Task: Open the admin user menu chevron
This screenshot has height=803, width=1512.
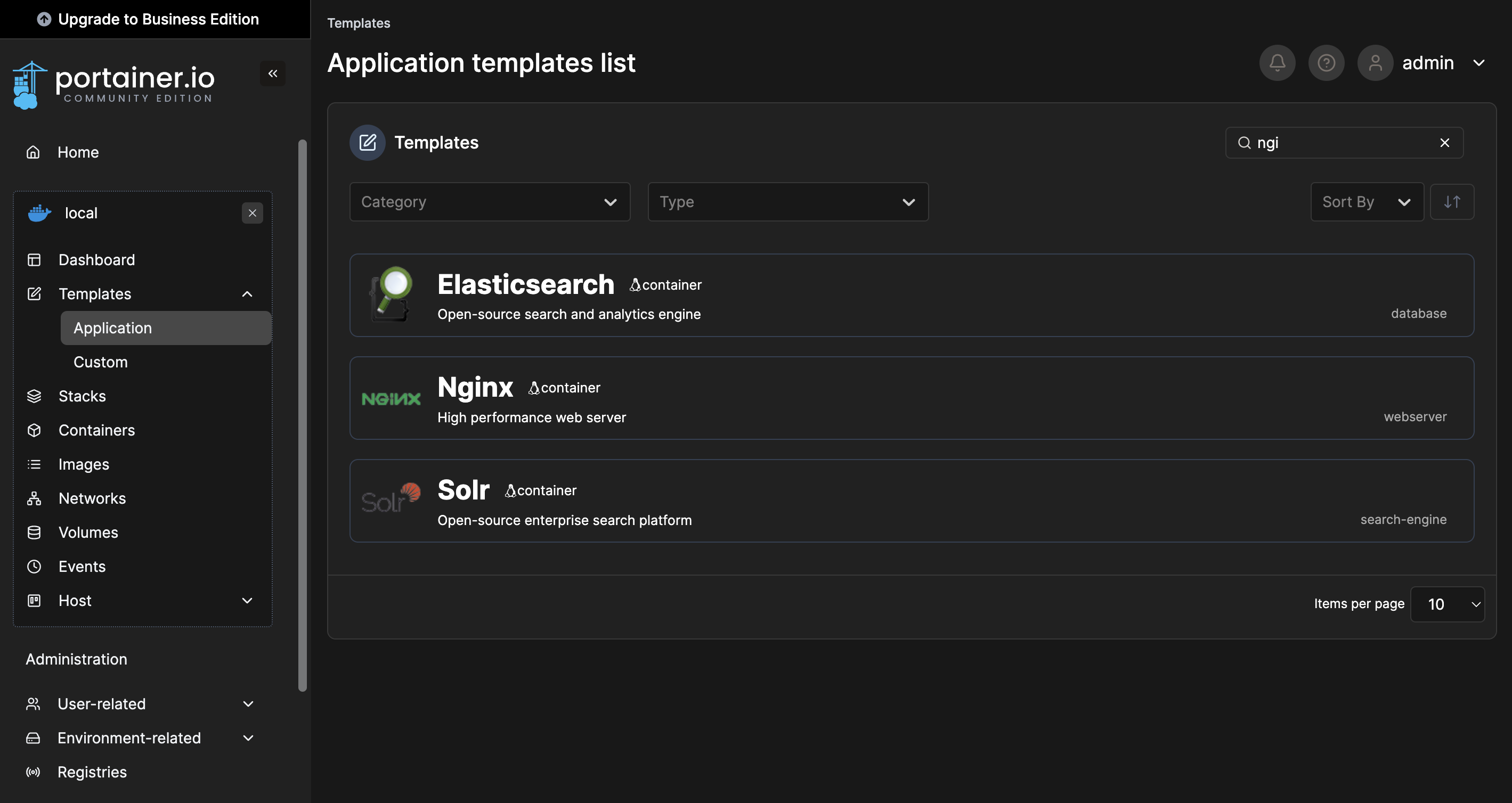Action: [1479, 63]
